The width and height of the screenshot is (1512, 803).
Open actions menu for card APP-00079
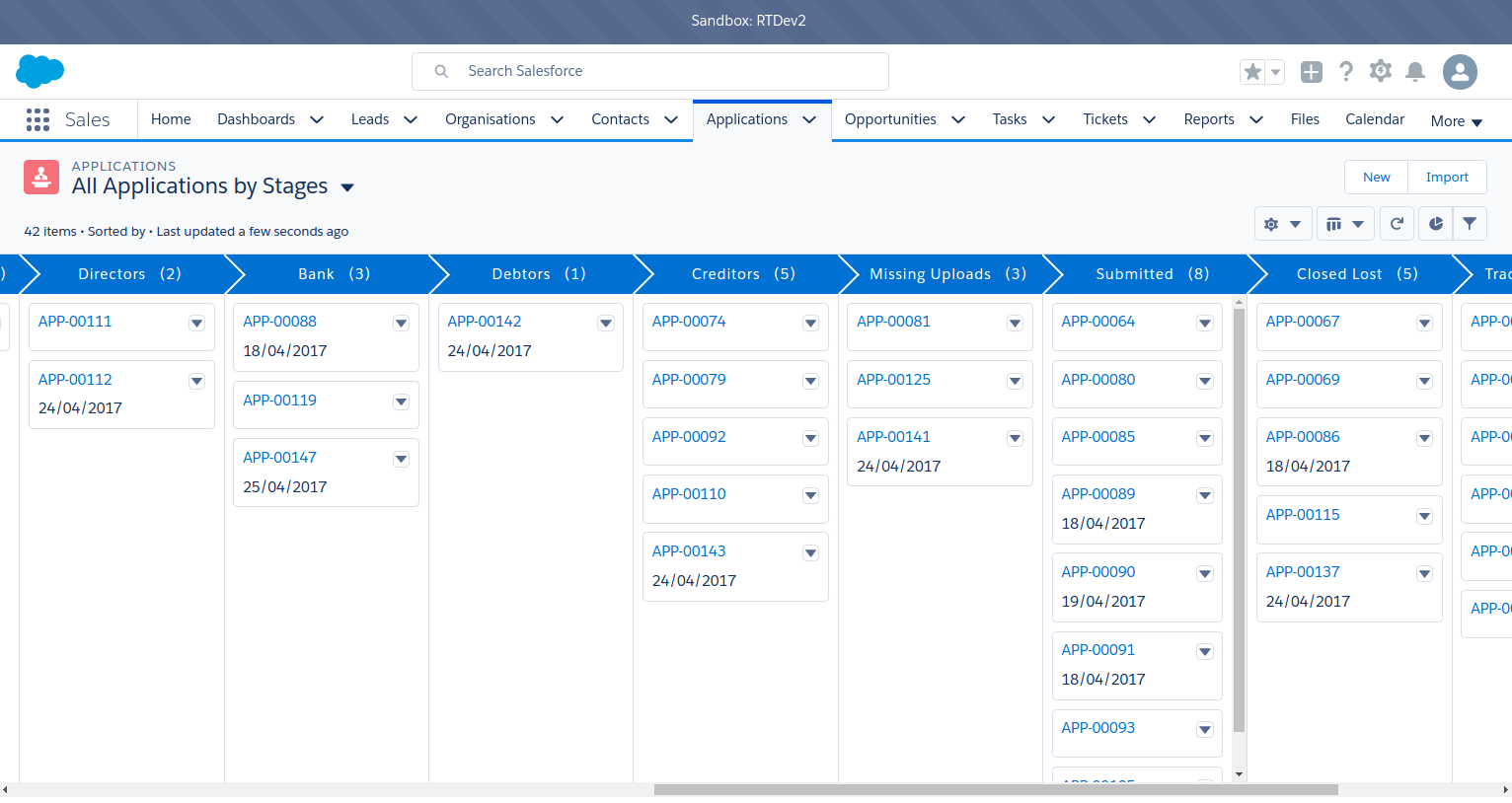810,381
